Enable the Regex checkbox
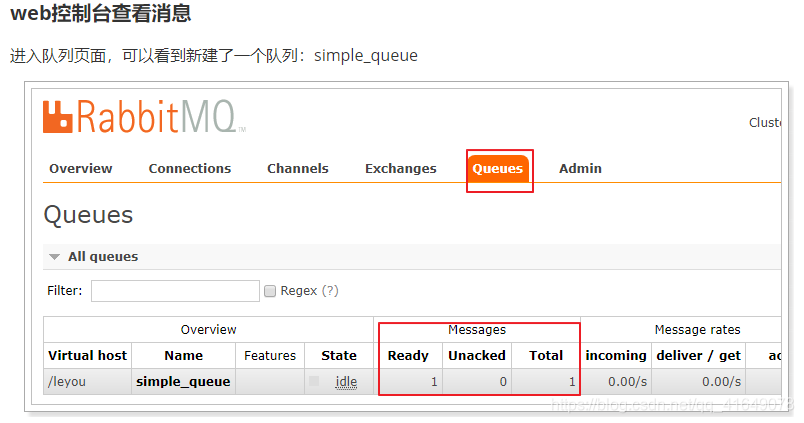 coord(270,291)
